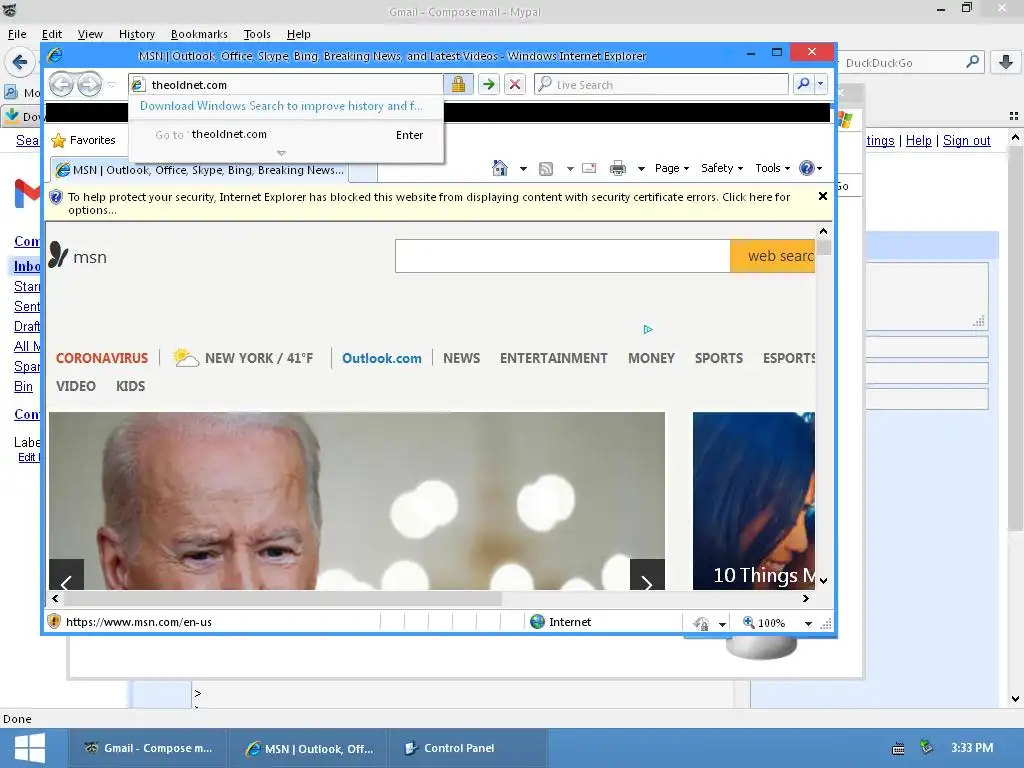Open search provider dropdown next to magnifier
Image resolution: width=1024 pixels, height=768 pixels.
click(x=820, y=84)
